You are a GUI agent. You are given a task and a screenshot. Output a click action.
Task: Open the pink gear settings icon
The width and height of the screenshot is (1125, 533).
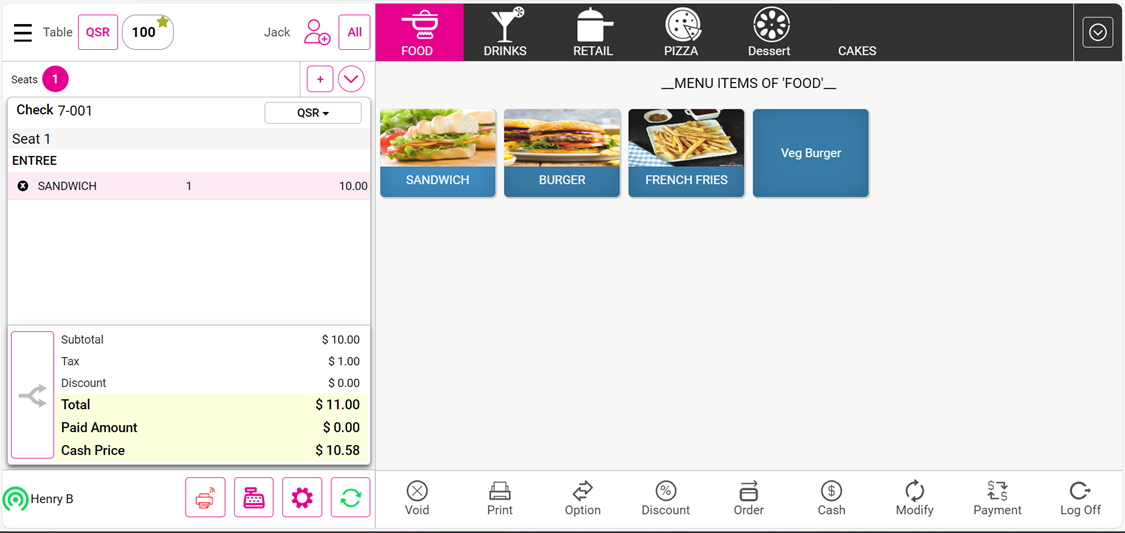[302, 497]
